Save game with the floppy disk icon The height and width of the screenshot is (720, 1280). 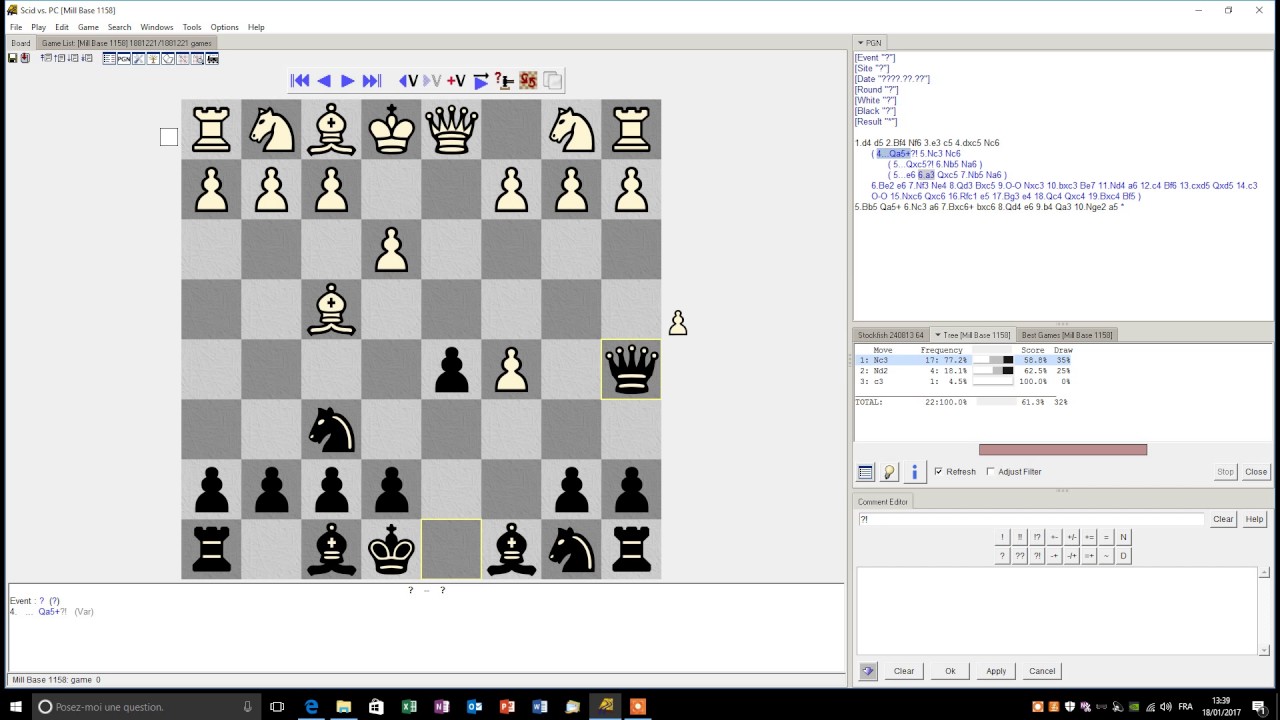12,58
